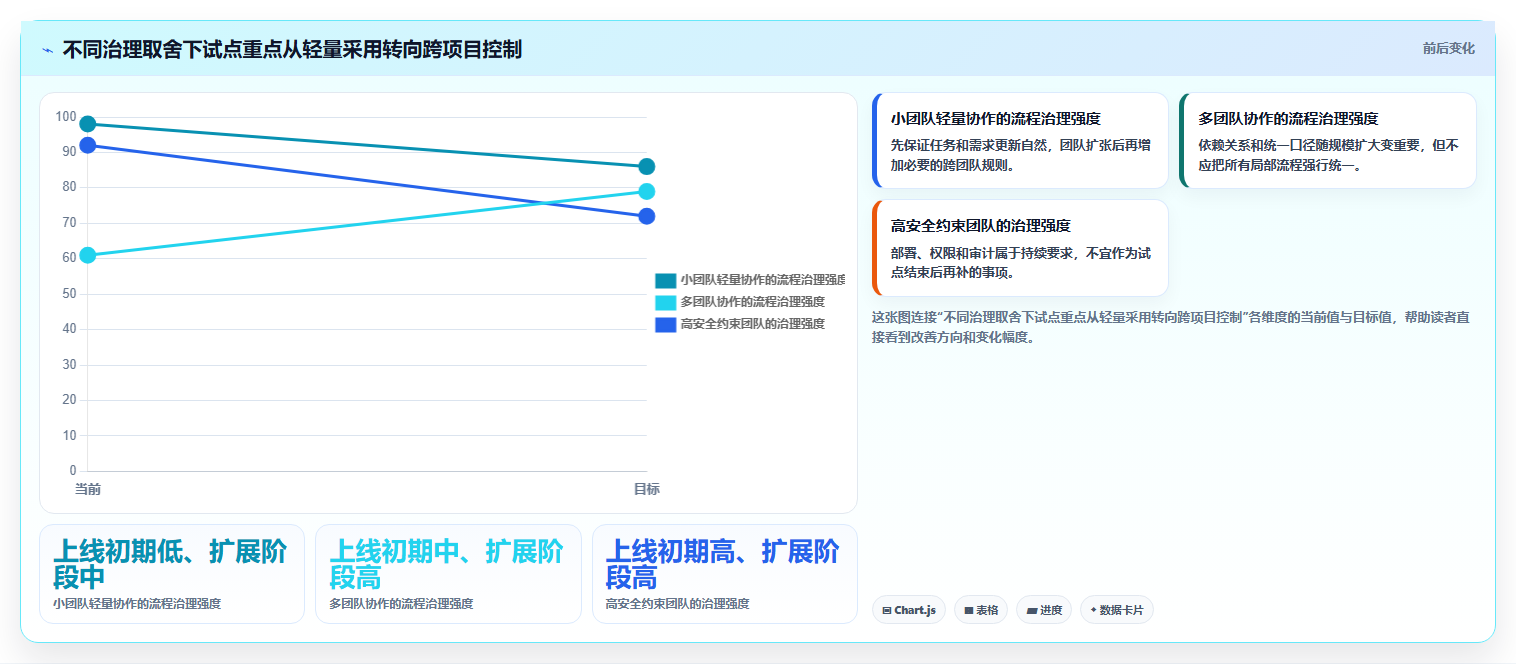Select the teal data point at 当前 value 98
The width and height of the screenshot is (1516, 664).
88,124
